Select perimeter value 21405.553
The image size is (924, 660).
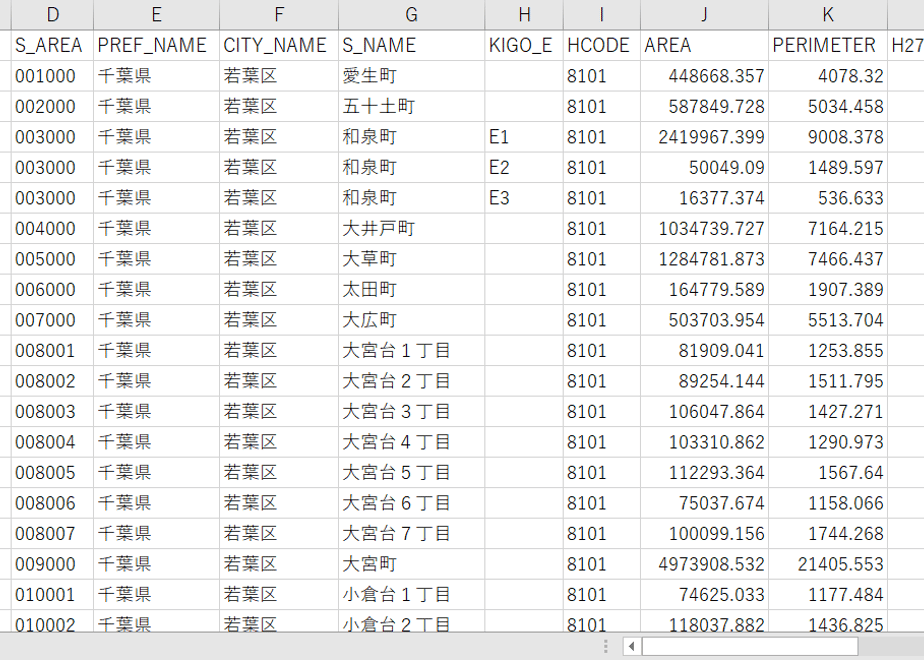828,564
